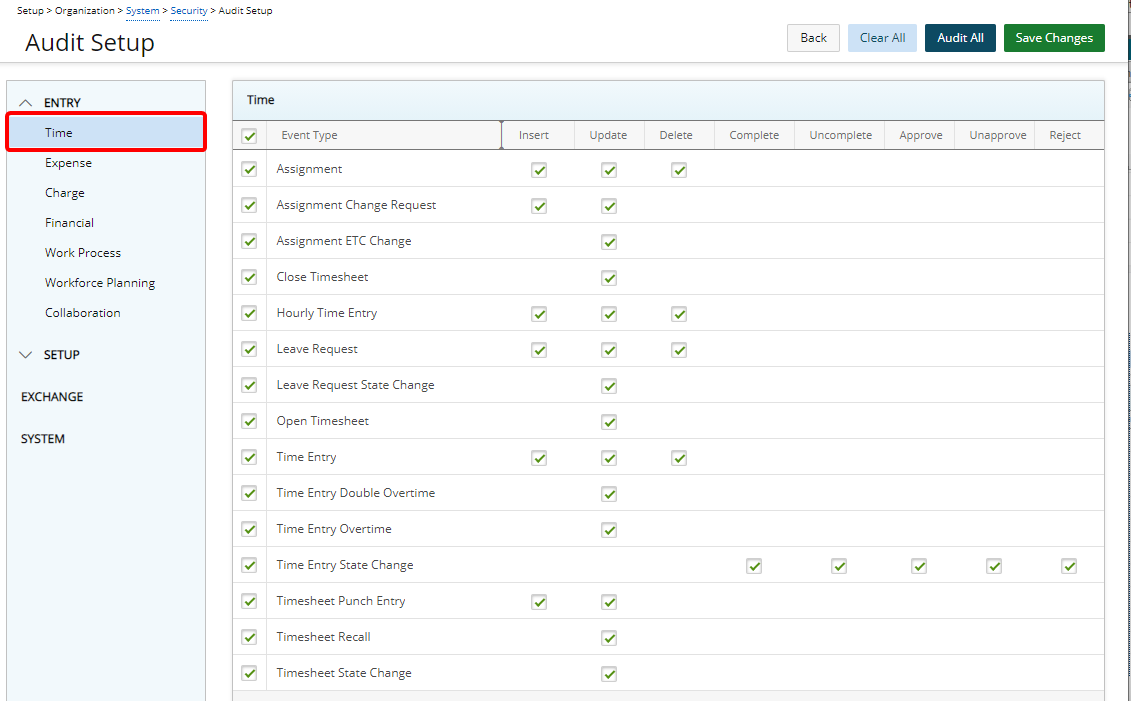This screenshot has height=701, width=1131.
Task: Open the SYSTEM section
Action: (x=43, y=439)
